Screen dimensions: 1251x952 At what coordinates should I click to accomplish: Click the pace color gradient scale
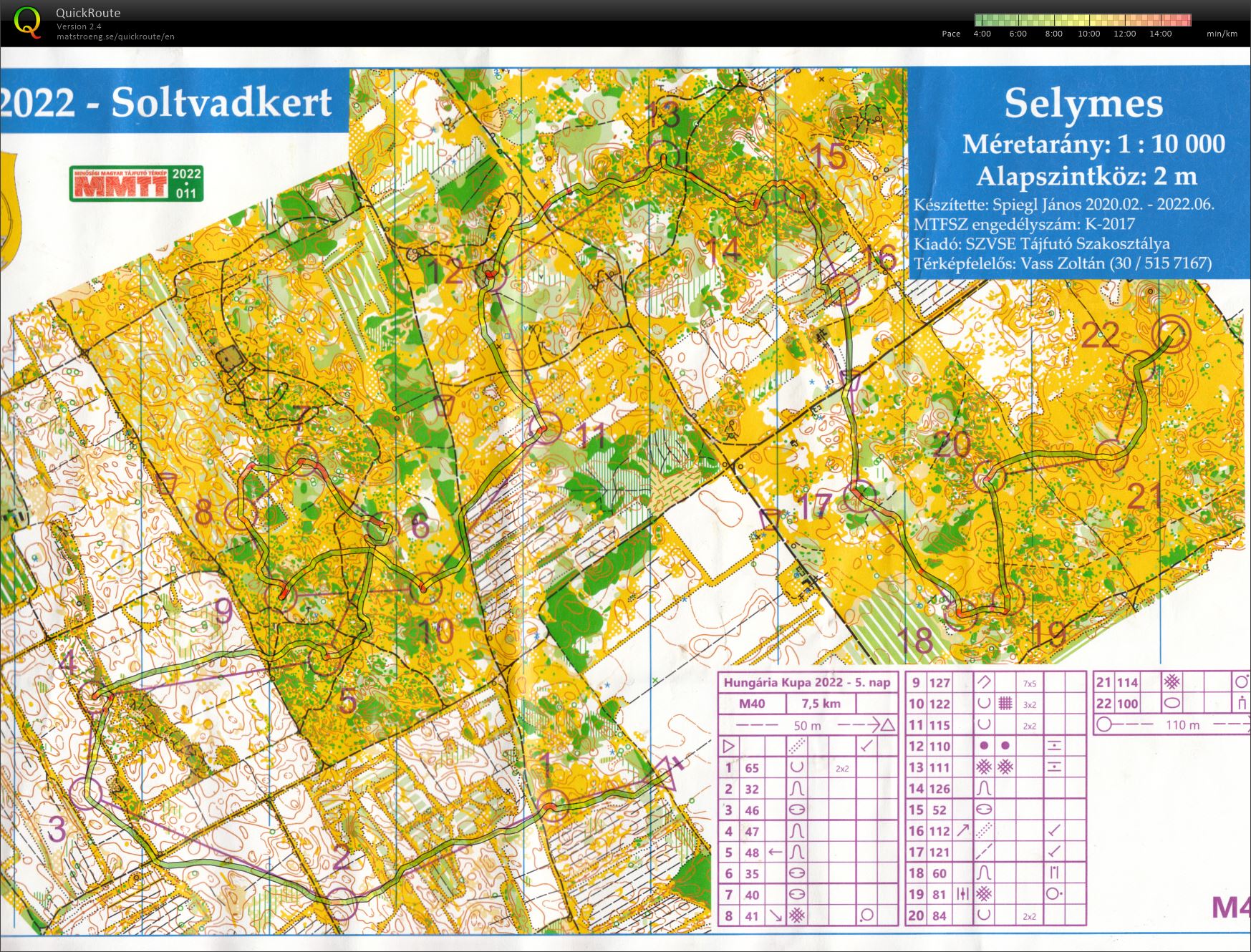(1082, 20)
